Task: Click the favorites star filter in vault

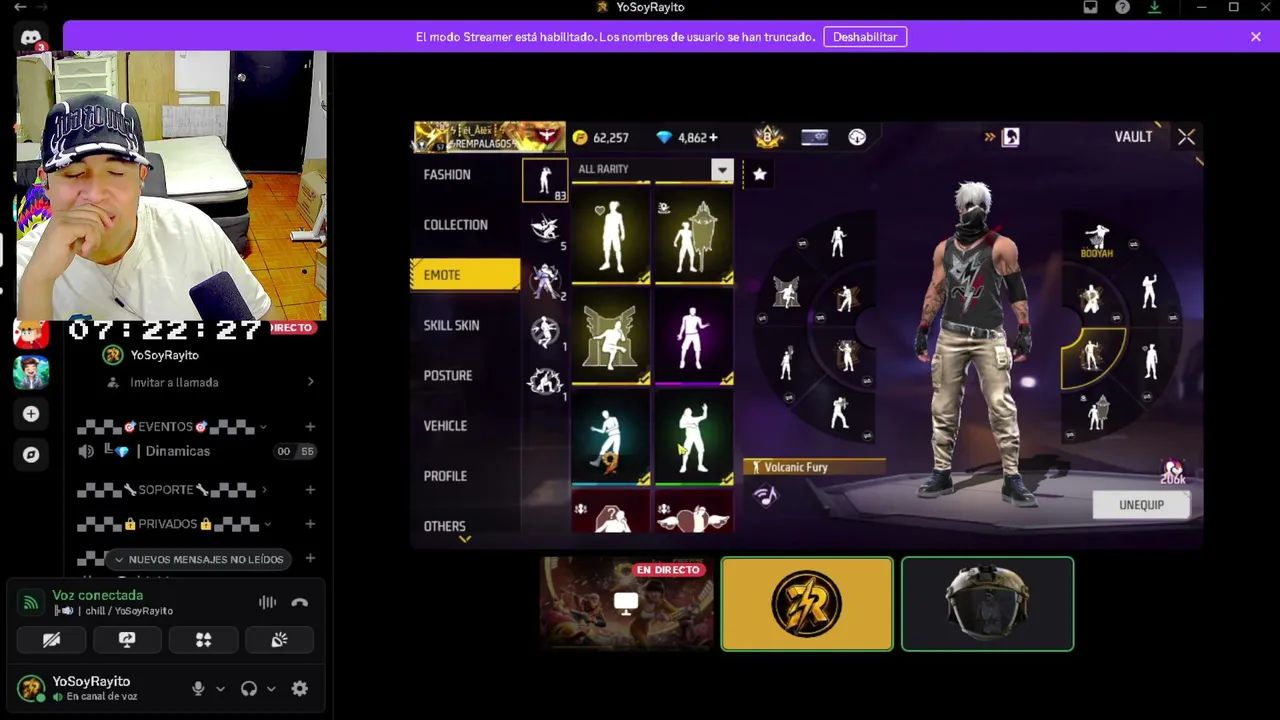Action: 759,174
